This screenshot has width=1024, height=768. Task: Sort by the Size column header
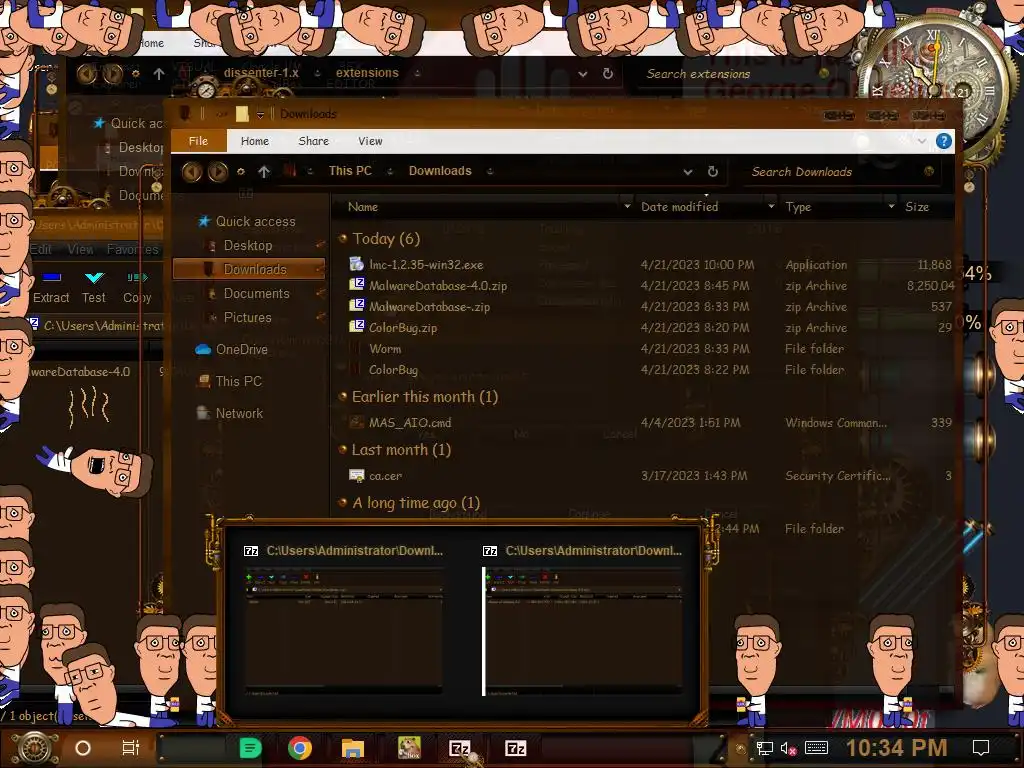[x=917, y=207]
